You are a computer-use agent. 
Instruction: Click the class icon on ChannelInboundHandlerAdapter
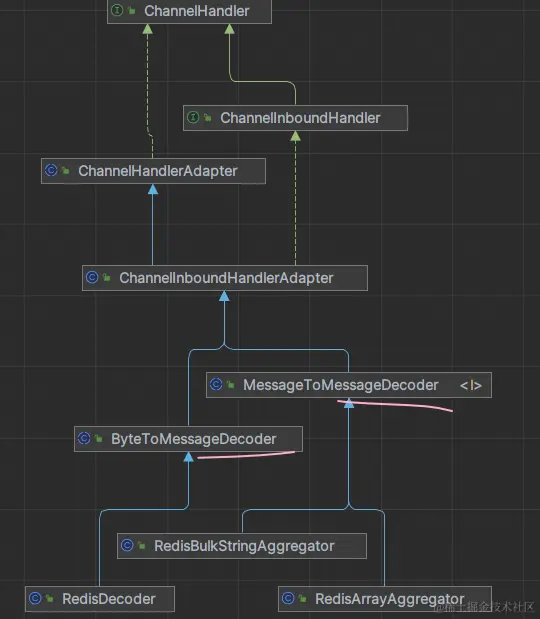pos(92,277)
